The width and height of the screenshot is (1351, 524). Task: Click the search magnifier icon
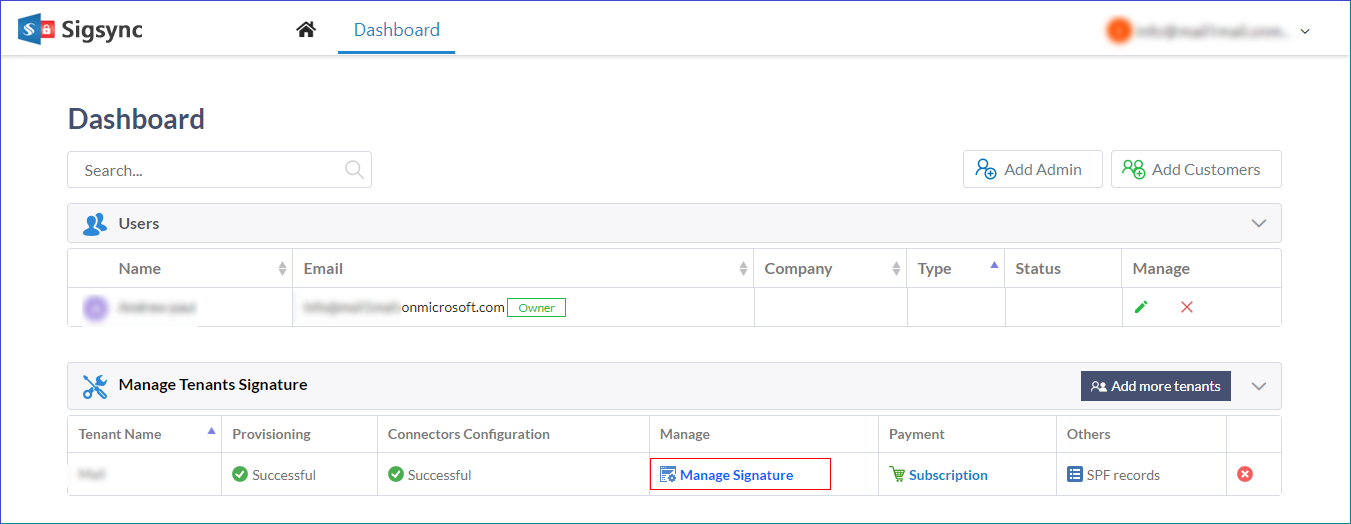point(354,170)
